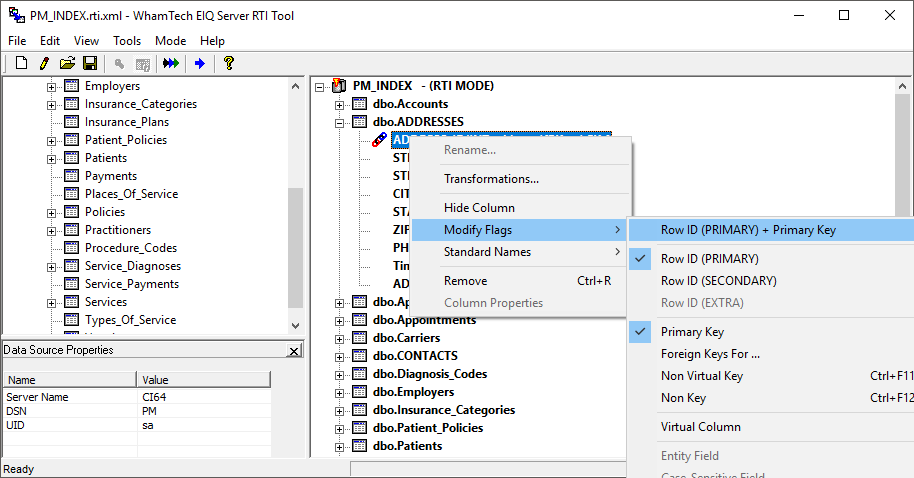
Task: Click the left tree scrollbar thumb
Action: tap(296, 248)
